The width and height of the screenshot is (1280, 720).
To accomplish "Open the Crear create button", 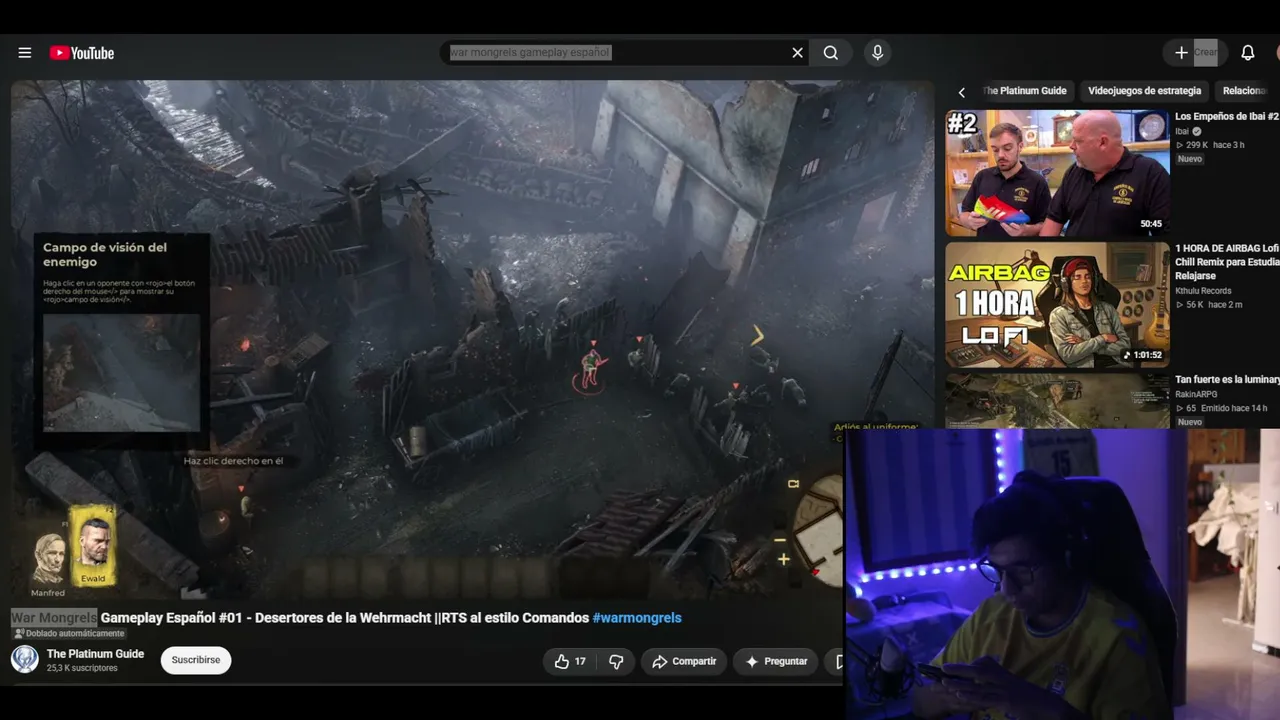I will 1195,53.
